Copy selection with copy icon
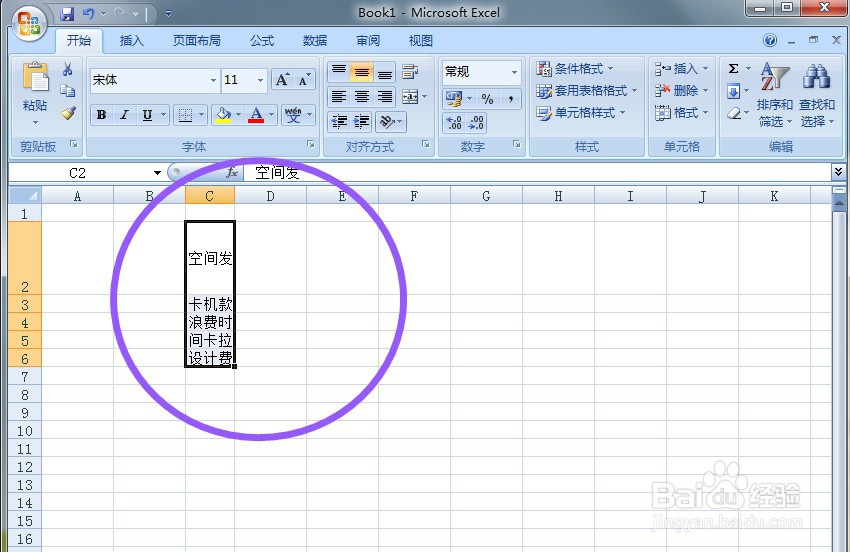The width and height of the screenshot is (850, 552). tap(68, 91)
